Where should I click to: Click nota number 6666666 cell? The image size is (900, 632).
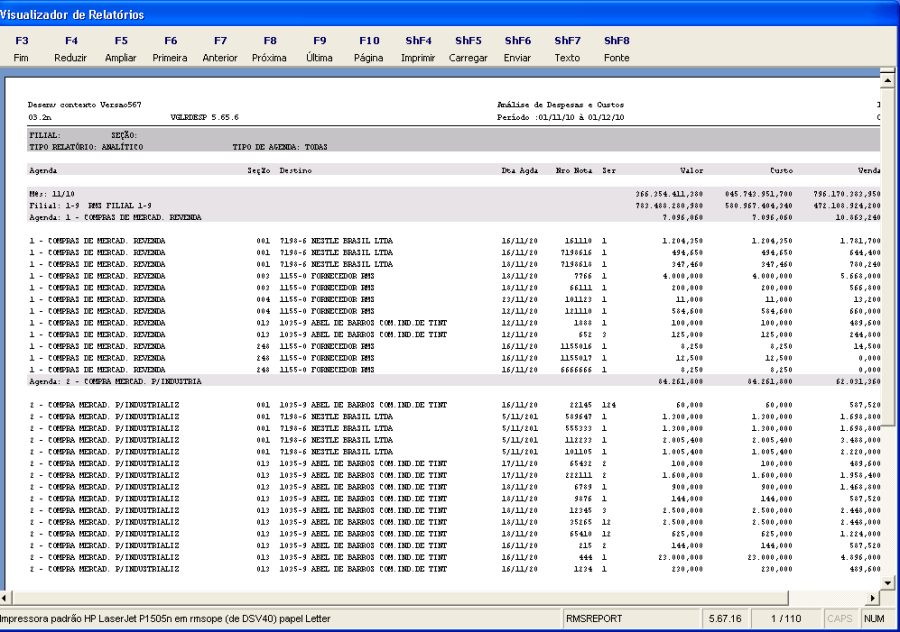tap(576, 370)
